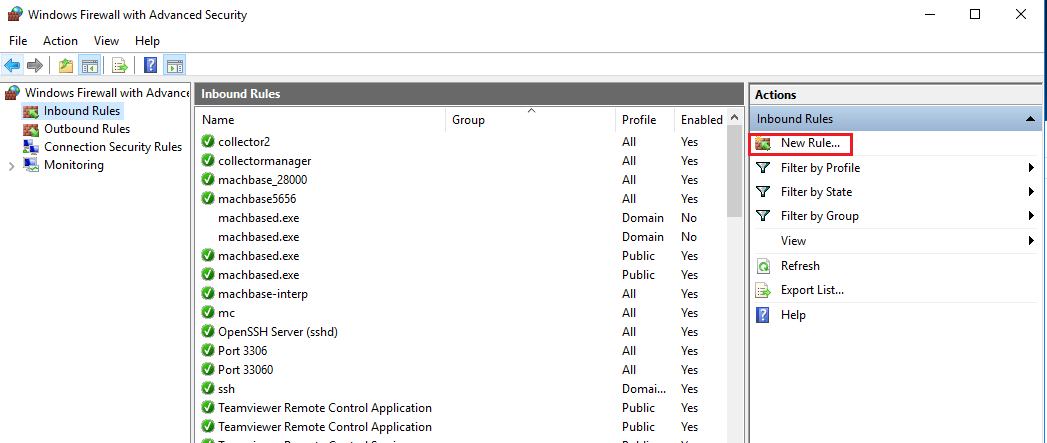Click the Refresh icon in Actions pane
The width and height of the screenshot is (1047, 443).
pos(763,266)
